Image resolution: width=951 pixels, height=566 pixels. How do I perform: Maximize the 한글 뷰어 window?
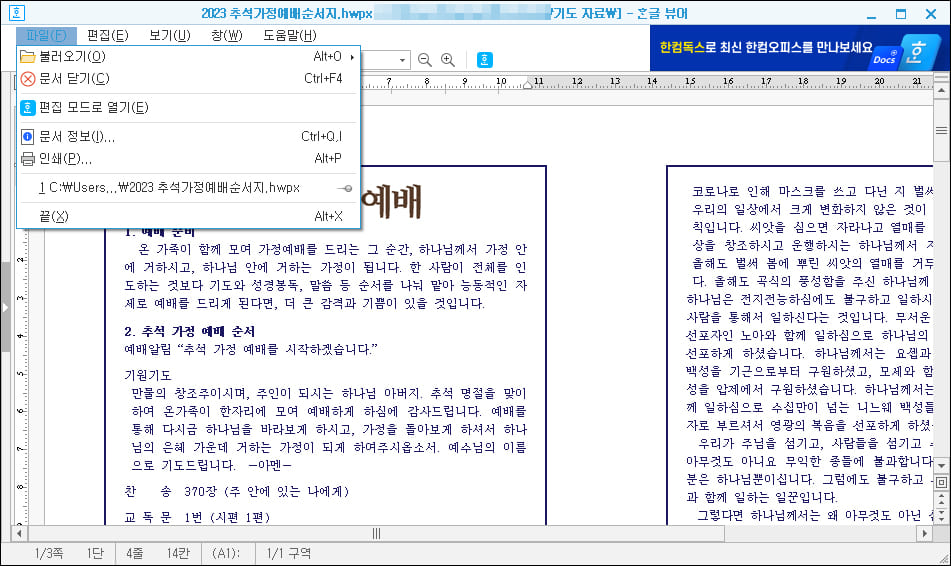click(901, 14)
